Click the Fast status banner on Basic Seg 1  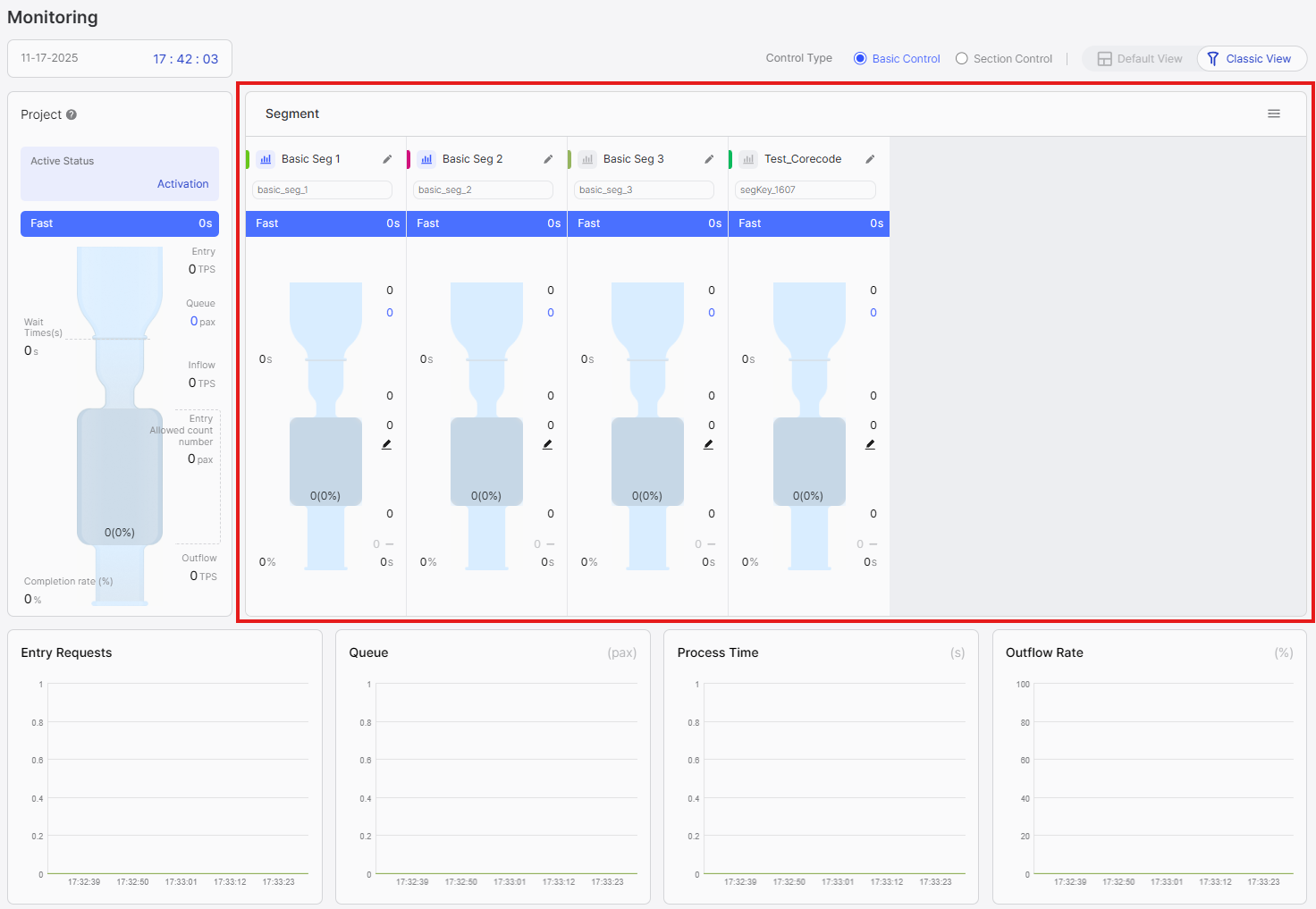tap(325, 223)
